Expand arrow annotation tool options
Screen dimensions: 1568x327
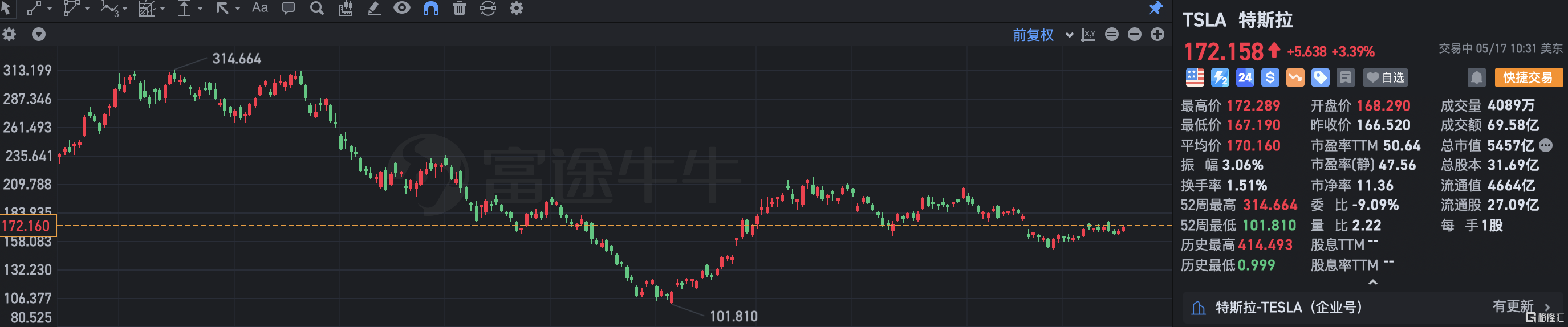click(238, 9)
